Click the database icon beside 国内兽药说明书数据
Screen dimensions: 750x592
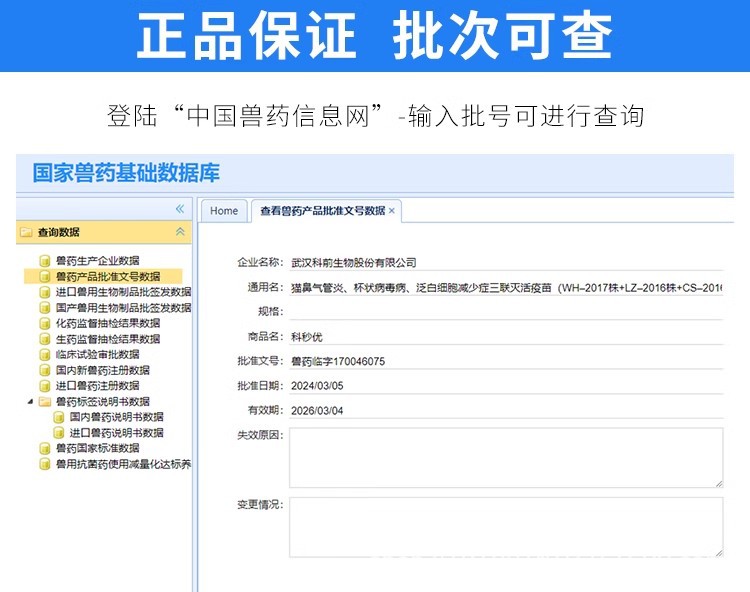pos(58,417)
